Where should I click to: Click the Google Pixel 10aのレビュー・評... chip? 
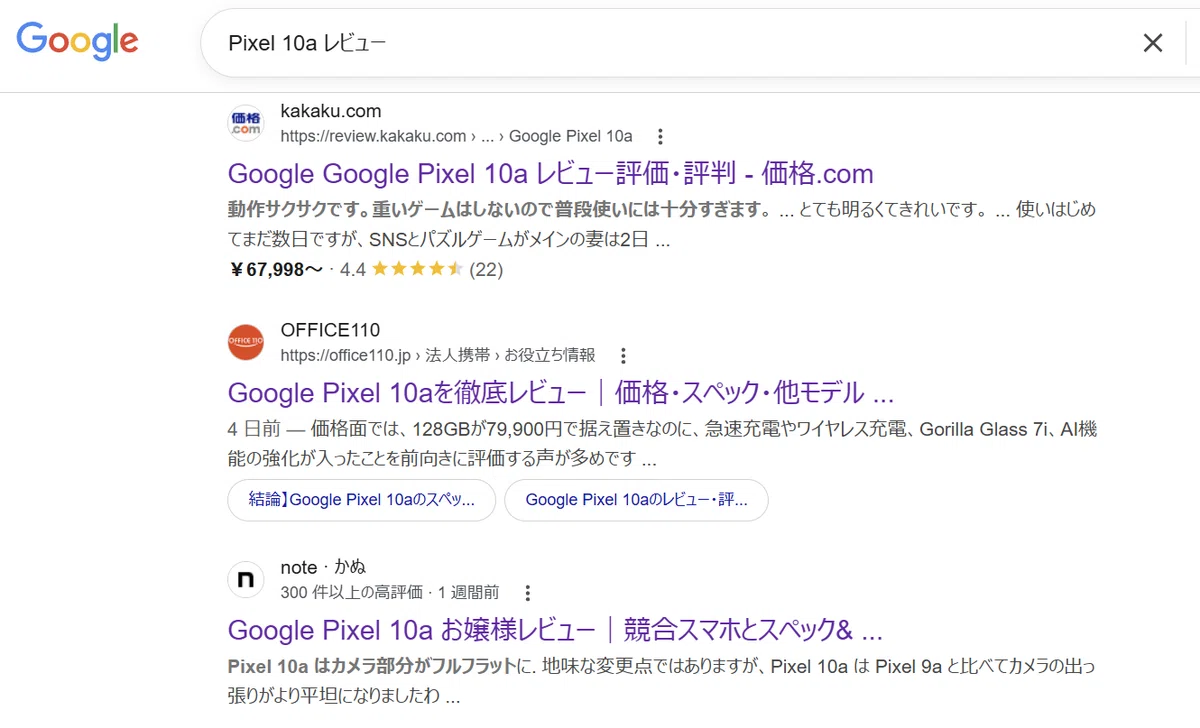click(636, 500)
